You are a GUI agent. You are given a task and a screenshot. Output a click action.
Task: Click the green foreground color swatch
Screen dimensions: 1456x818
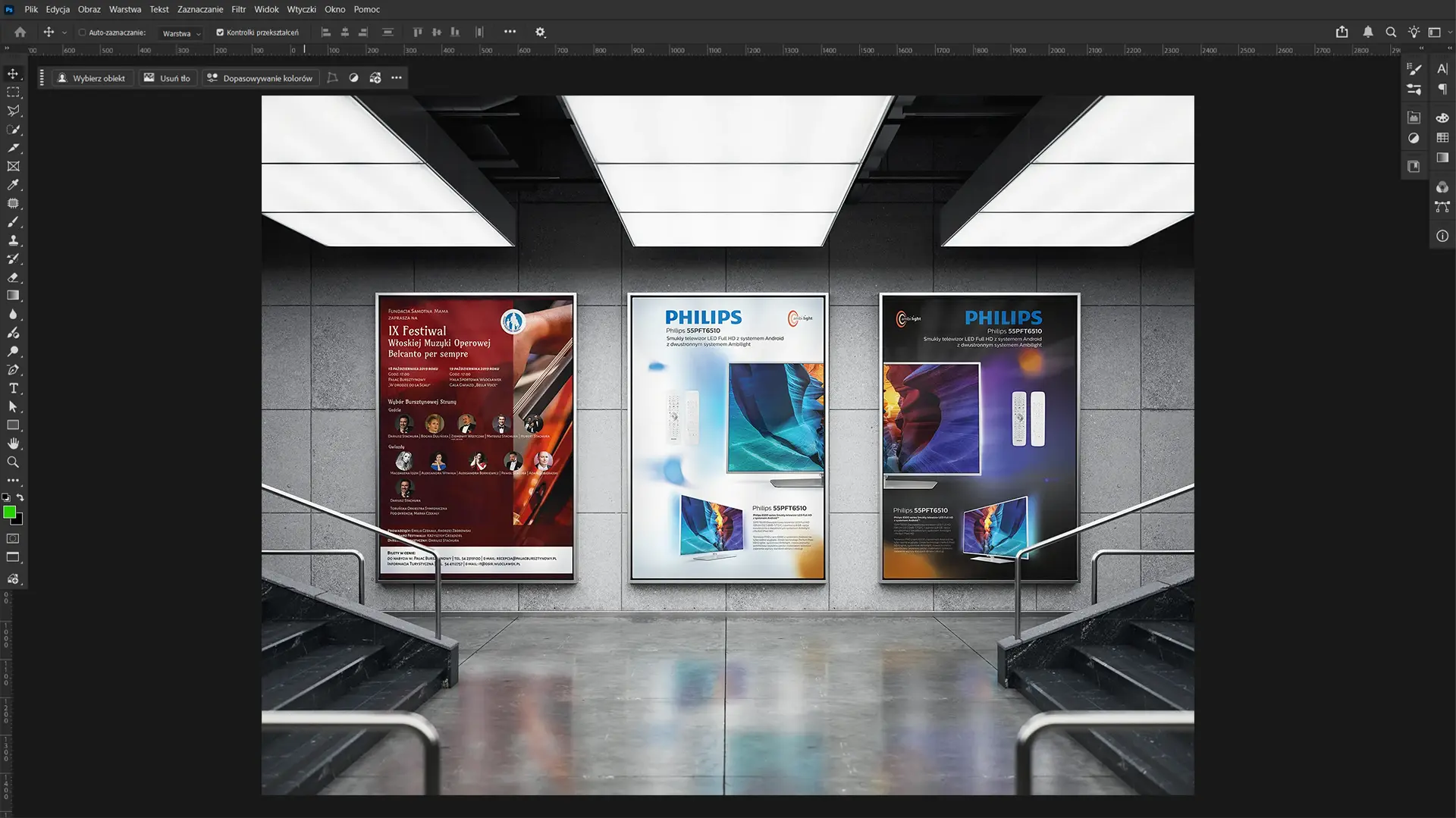(9, 512)
